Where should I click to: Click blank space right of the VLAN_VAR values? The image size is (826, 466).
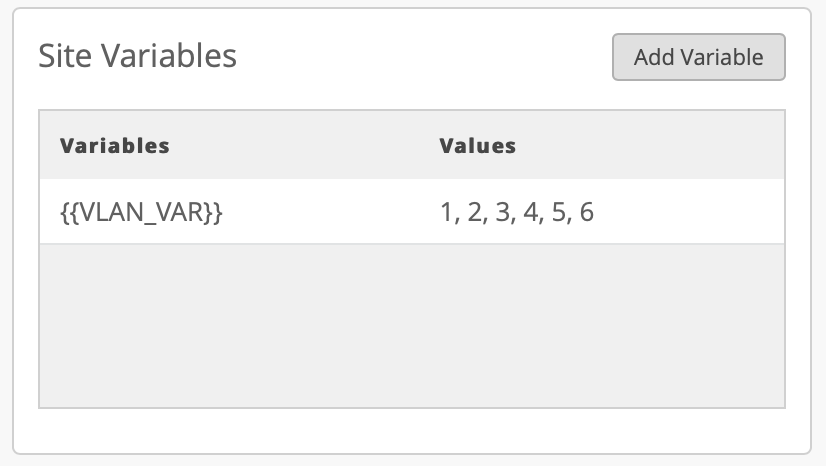tap(690, 212)
